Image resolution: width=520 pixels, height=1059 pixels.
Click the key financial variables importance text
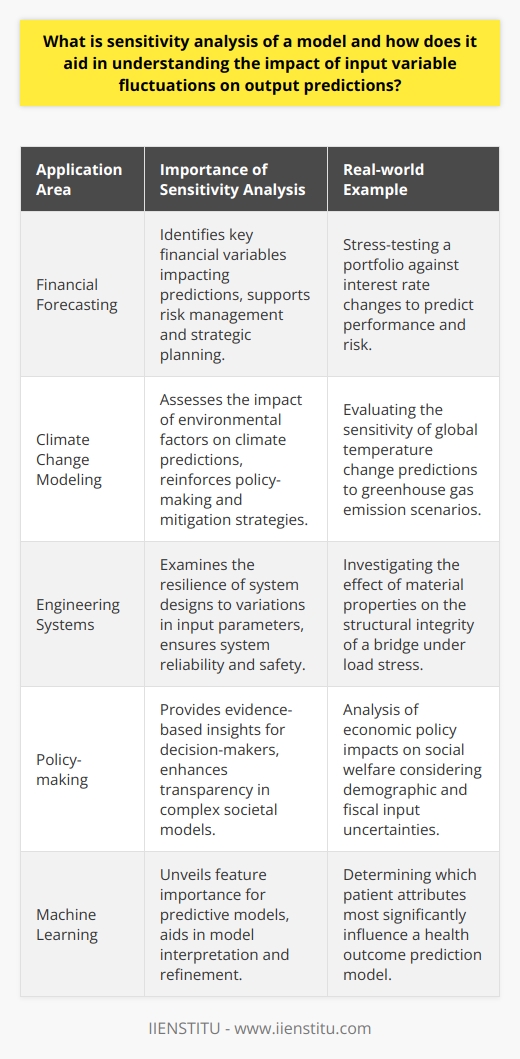click(236, 294)
